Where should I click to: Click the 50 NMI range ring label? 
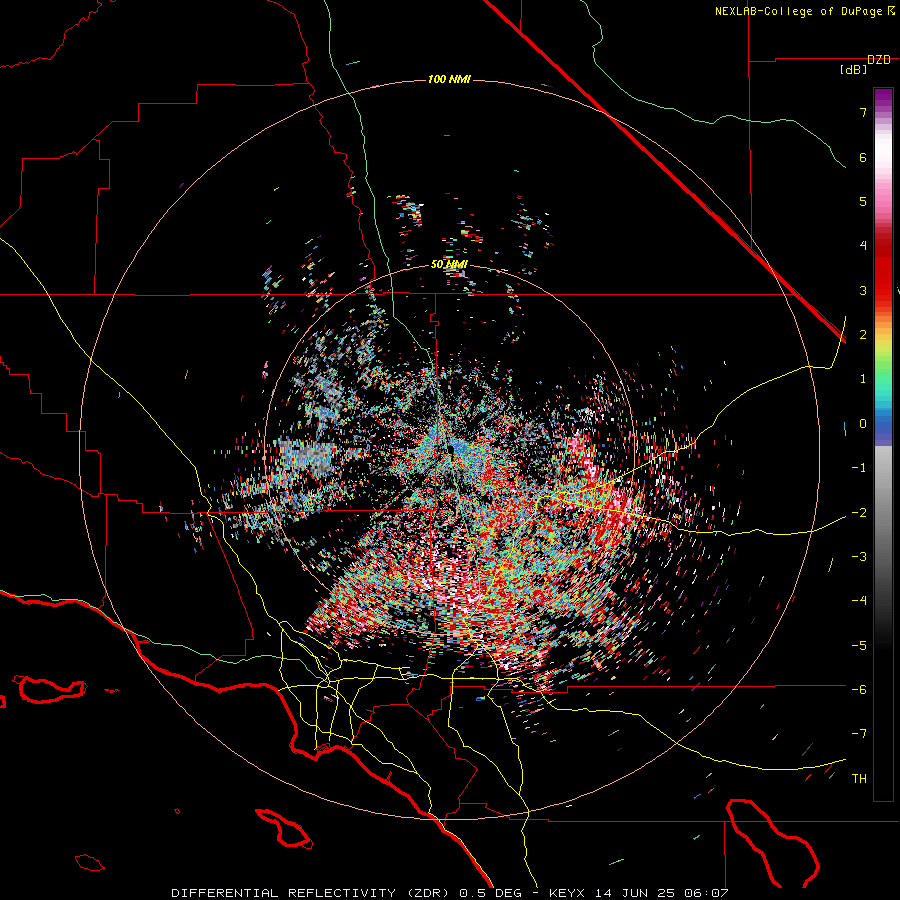(449, 265)
